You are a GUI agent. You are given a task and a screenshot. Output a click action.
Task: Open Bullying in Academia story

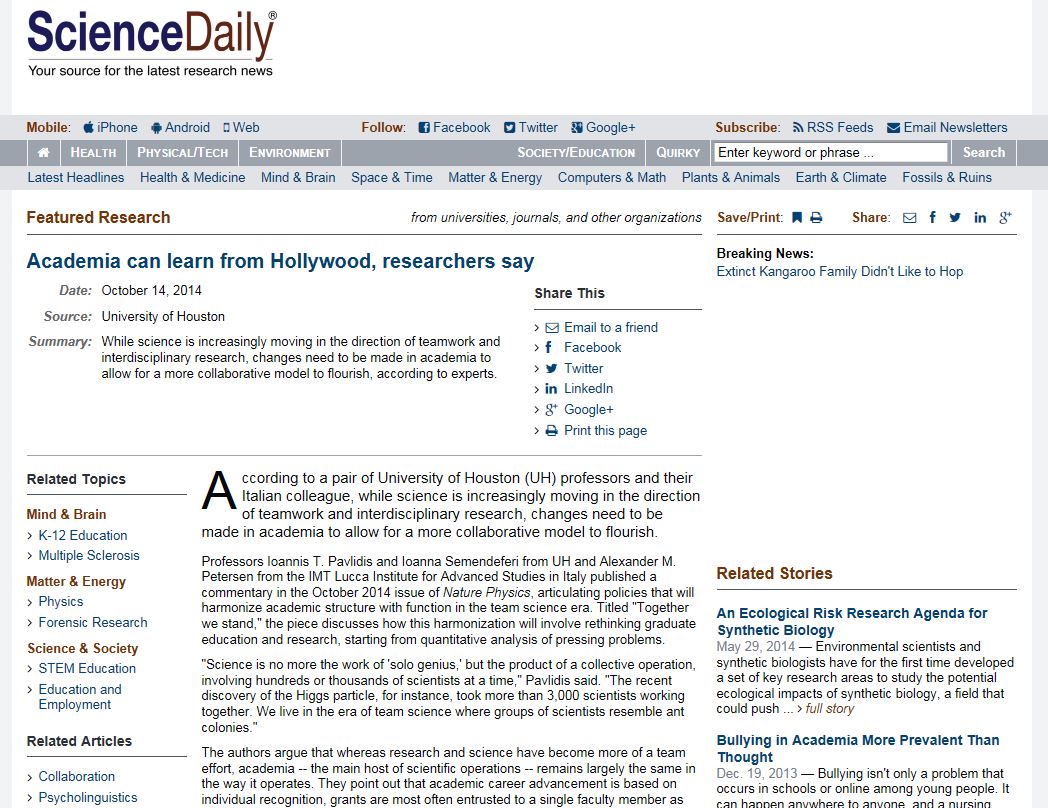click(x=858, y=749)
